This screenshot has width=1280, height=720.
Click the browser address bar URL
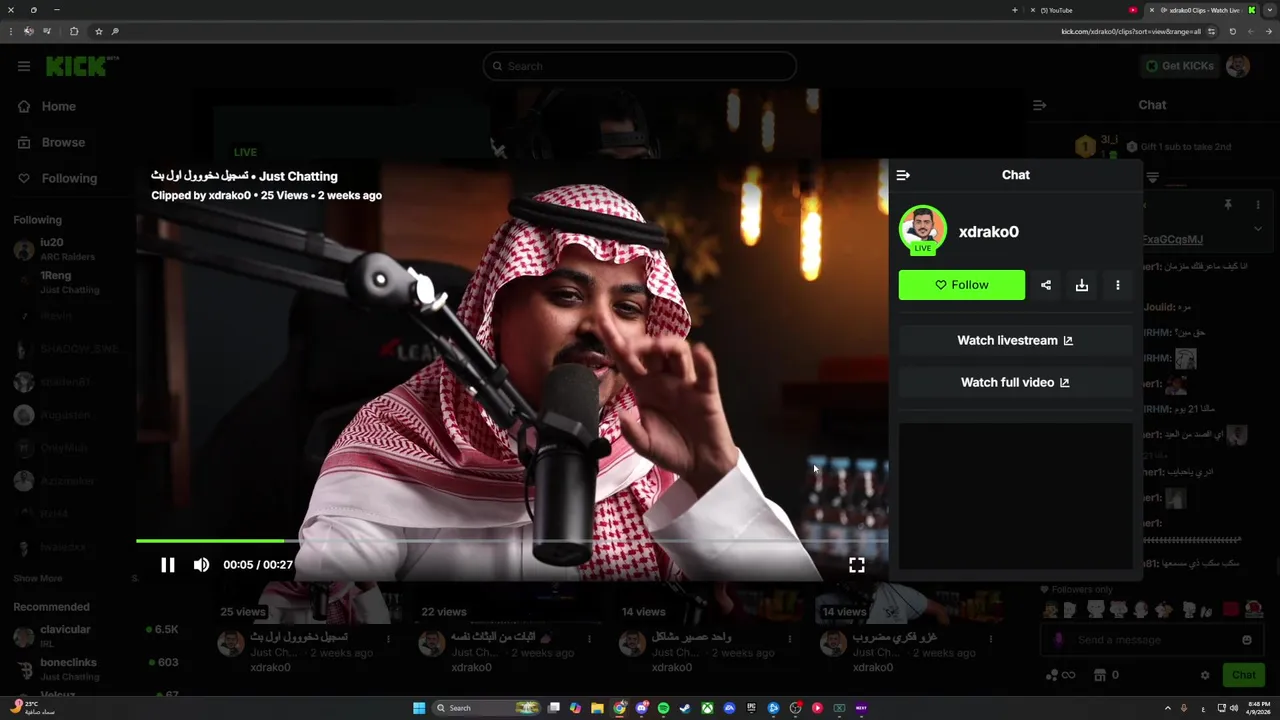(x=1130, y=31)
